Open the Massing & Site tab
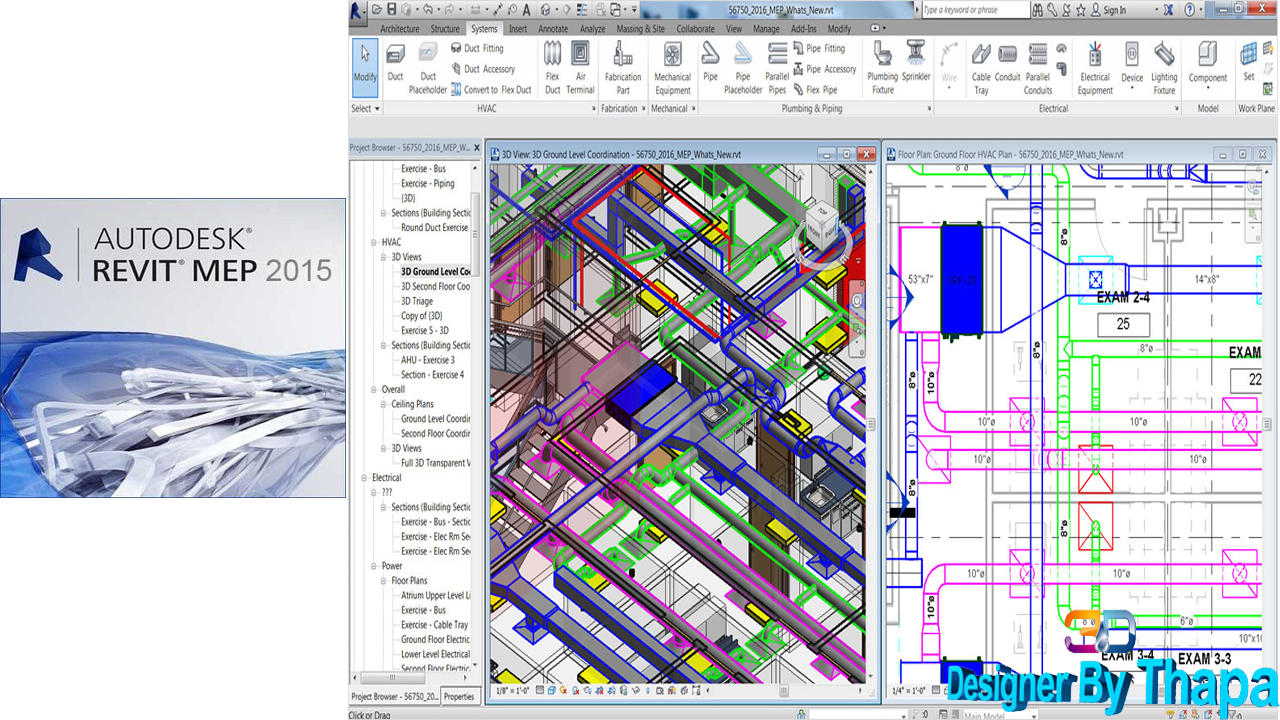The image size is (1280, 720). point(641,29)
